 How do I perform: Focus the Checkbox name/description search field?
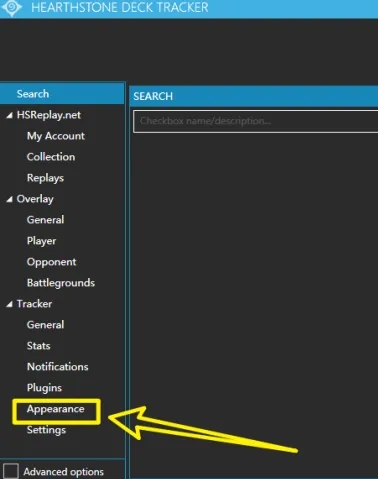pos(255,121)
